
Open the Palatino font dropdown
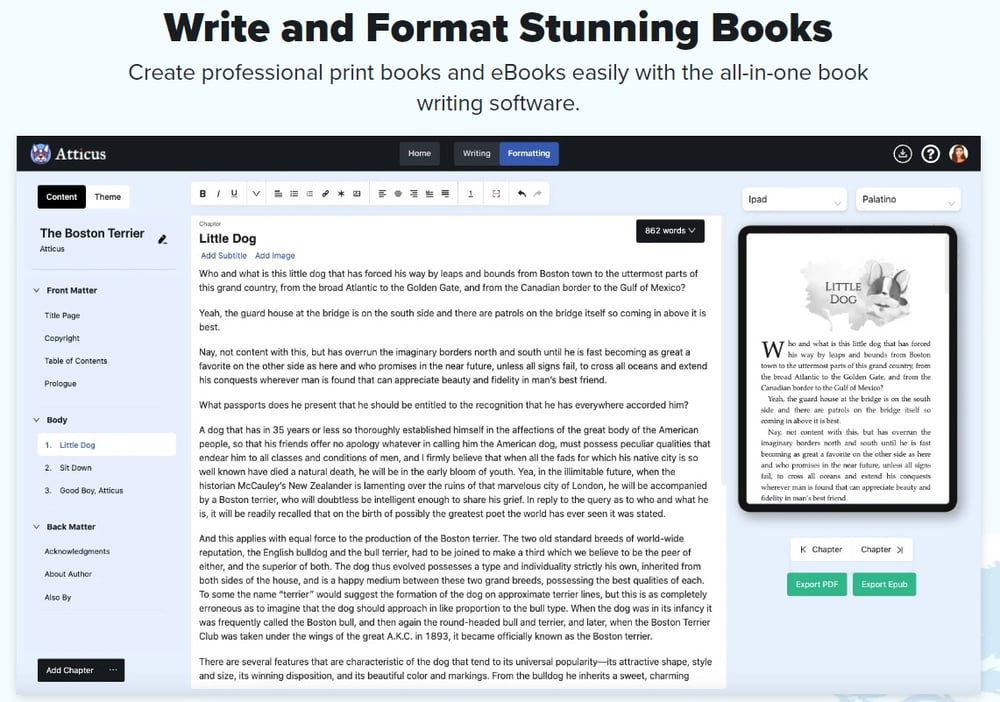click(908, 200)
